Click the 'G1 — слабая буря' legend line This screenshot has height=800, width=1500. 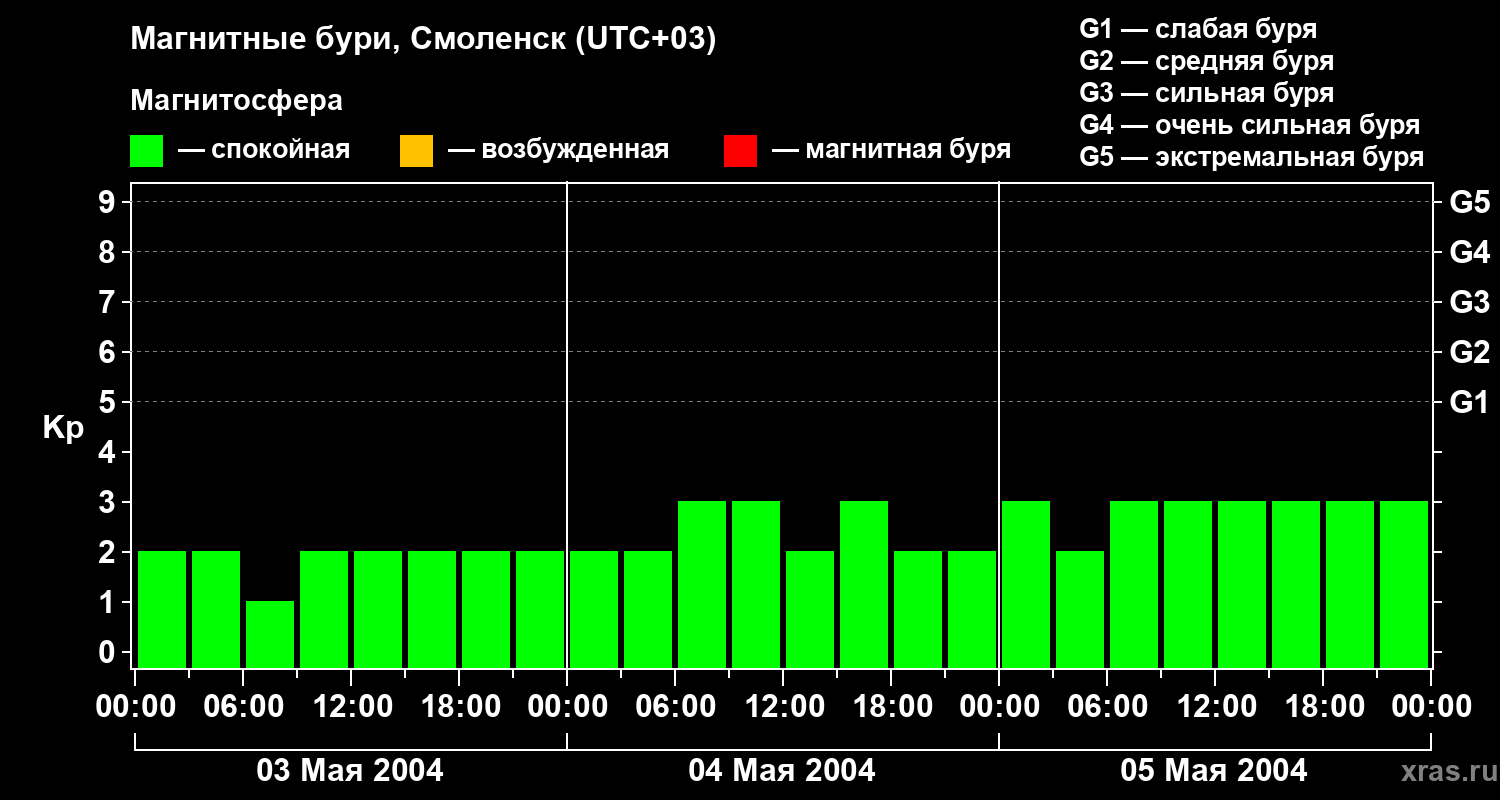coord(1198,29)
